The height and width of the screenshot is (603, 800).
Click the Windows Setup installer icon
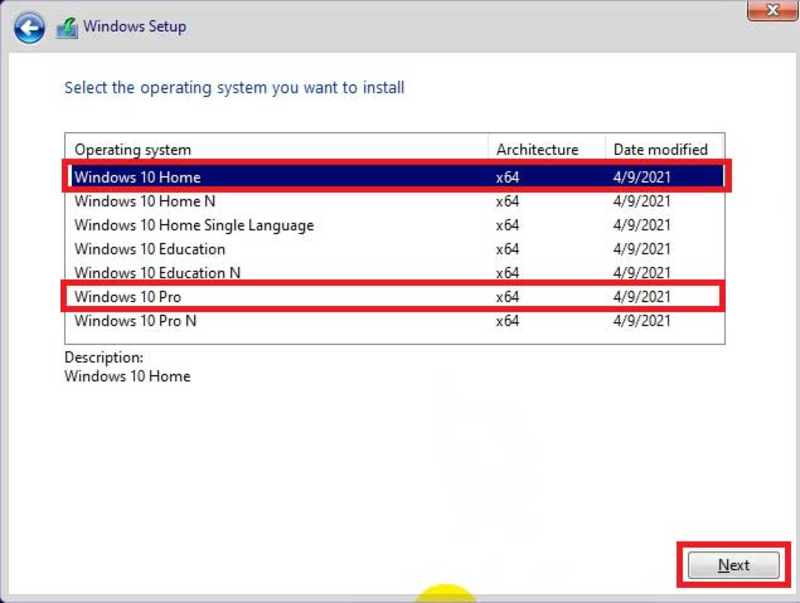(x=67, y=28)
